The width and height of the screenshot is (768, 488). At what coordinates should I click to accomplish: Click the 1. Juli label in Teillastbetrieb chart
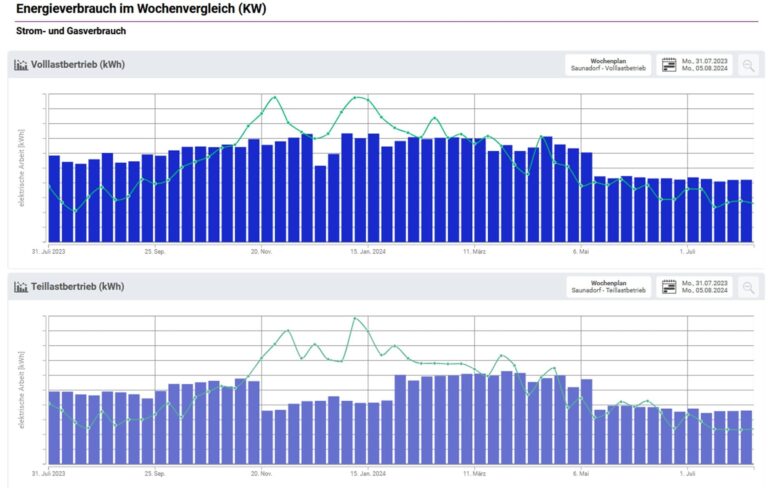coord(687,474)
